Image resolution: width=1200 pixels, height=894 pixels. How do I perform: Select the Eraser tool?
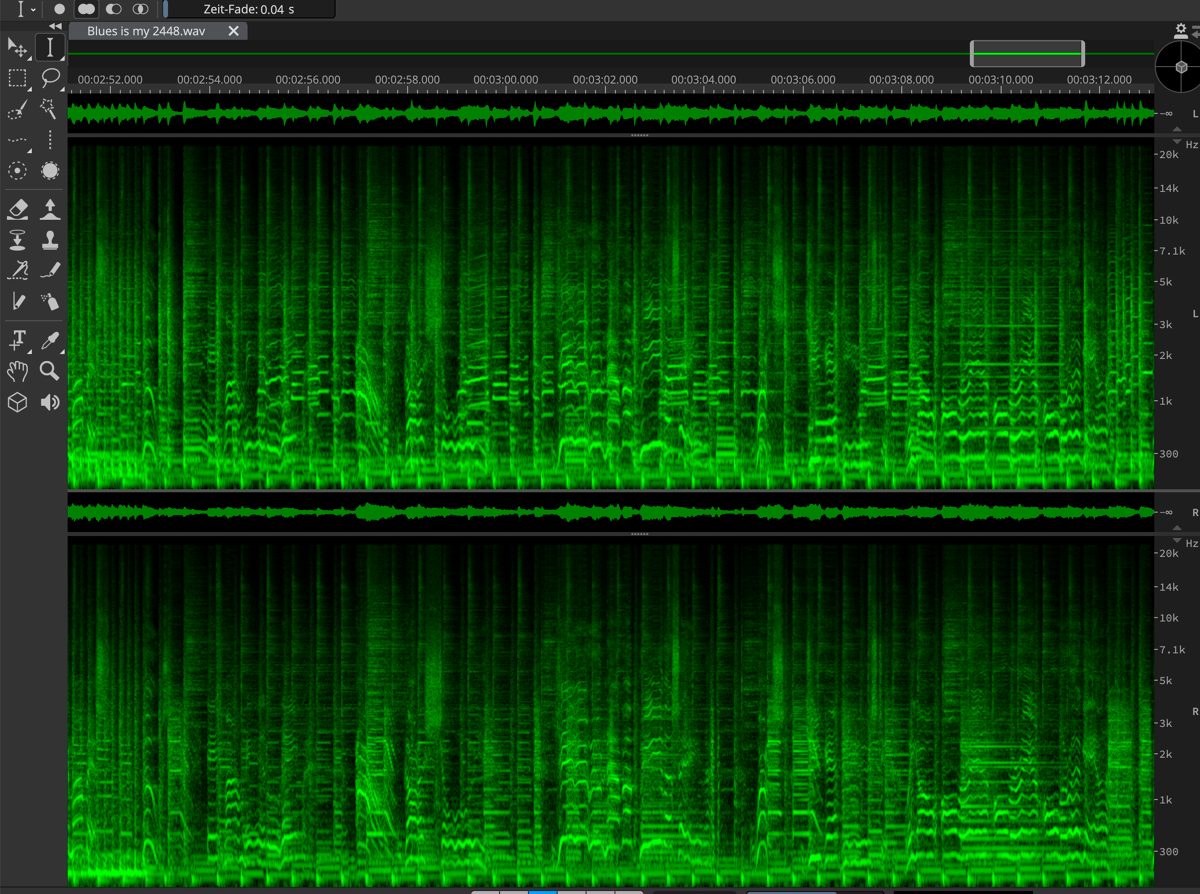[17, 208]
